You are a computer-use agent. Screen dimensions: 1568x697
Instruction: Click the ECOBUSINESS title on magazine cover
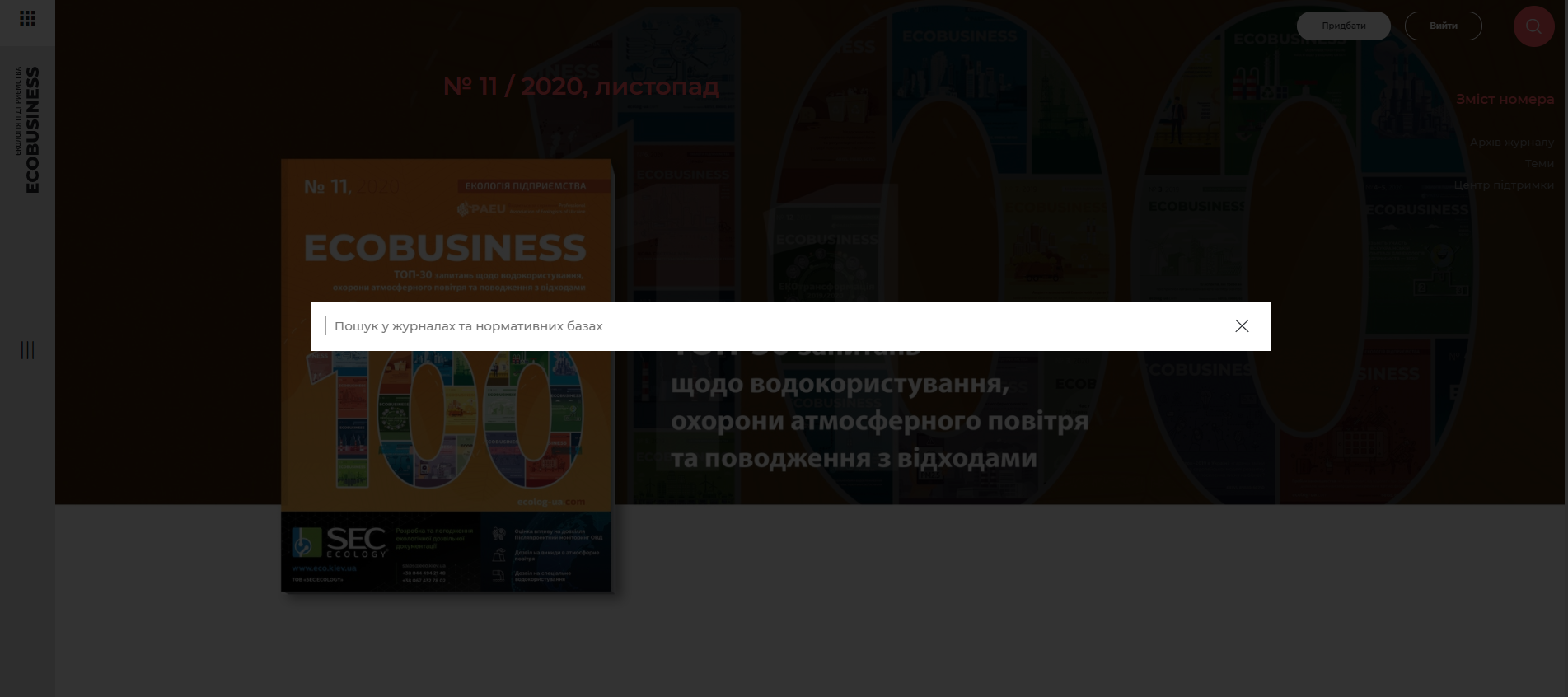pyautogui.click(x=445, y=248)
